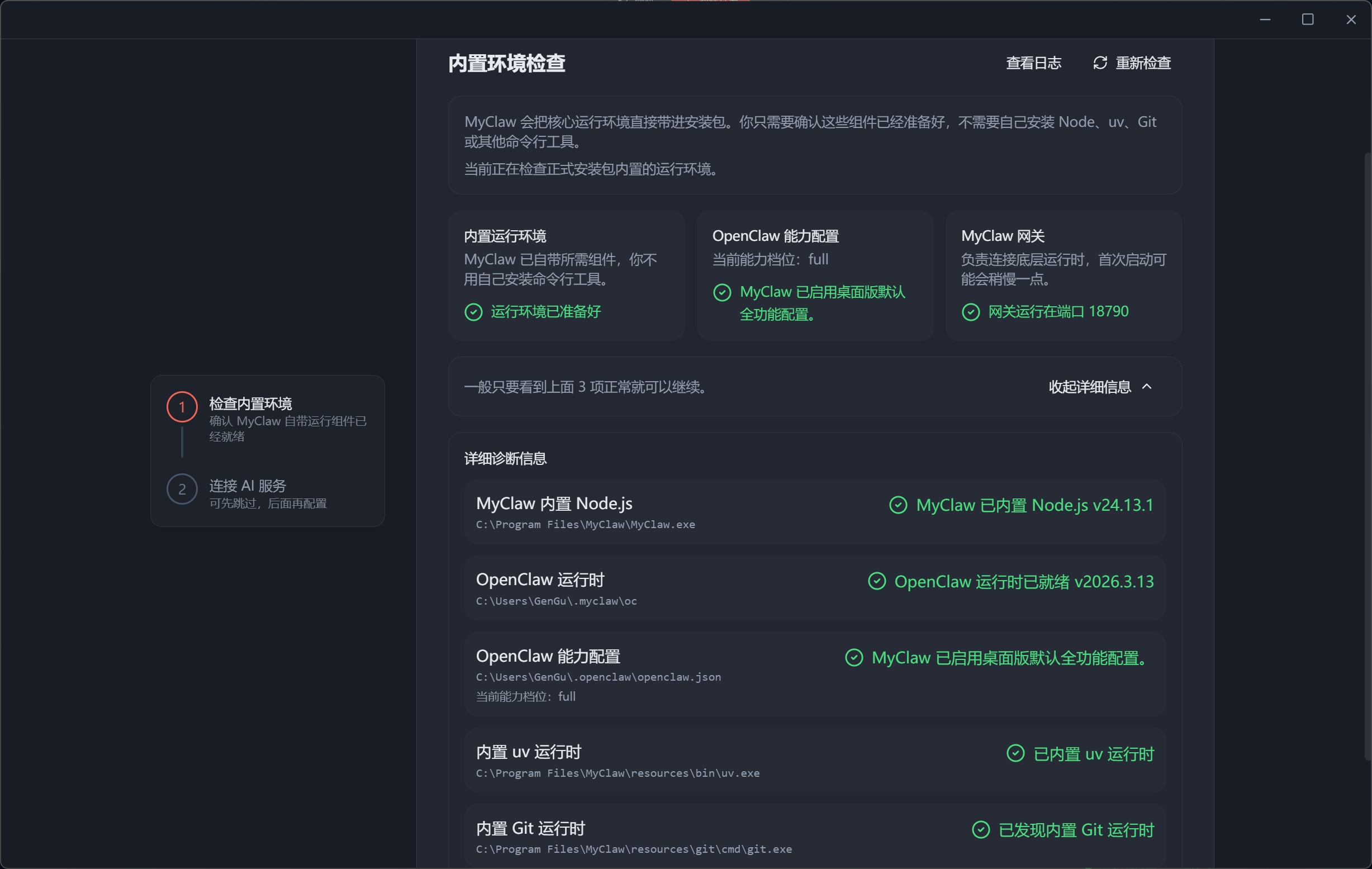
Task: Click 重新检查 to recheck the environment
Action: (x=1142, y=63)
